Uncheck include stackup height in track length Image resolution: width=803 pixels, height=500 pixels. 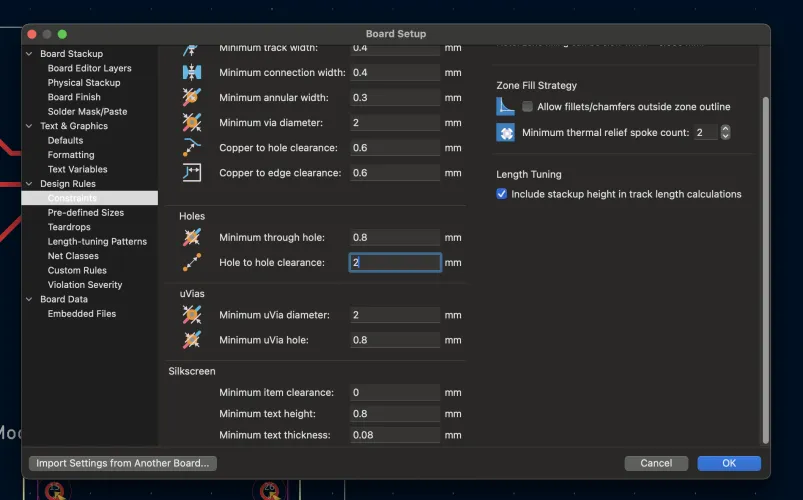(x=501, y=194)
